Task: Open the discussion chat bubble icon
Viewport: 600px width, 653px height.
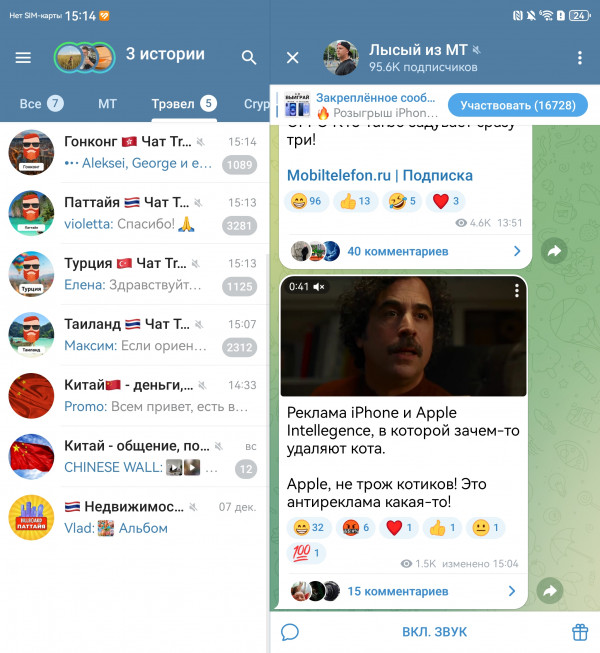Action: tap(290, 632)
